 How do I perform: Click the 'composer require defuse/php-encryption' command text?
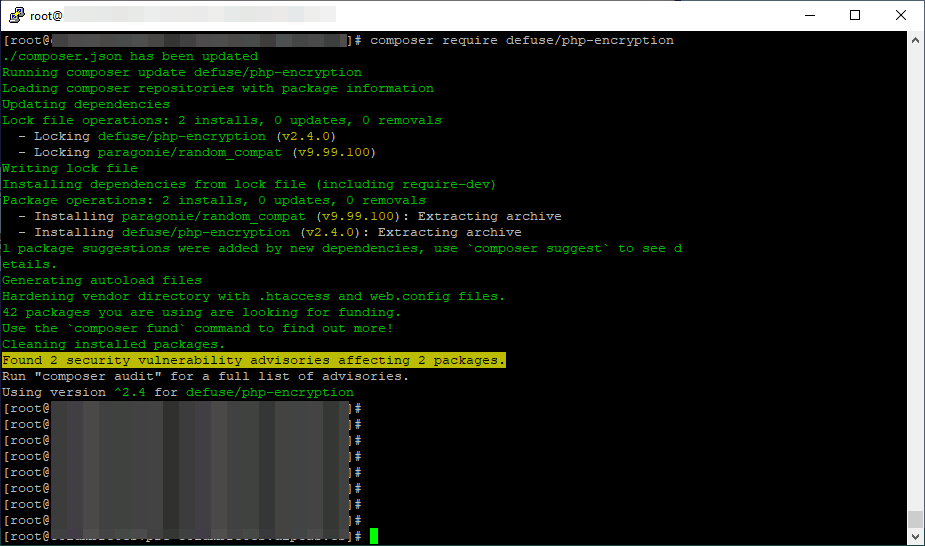521,40
